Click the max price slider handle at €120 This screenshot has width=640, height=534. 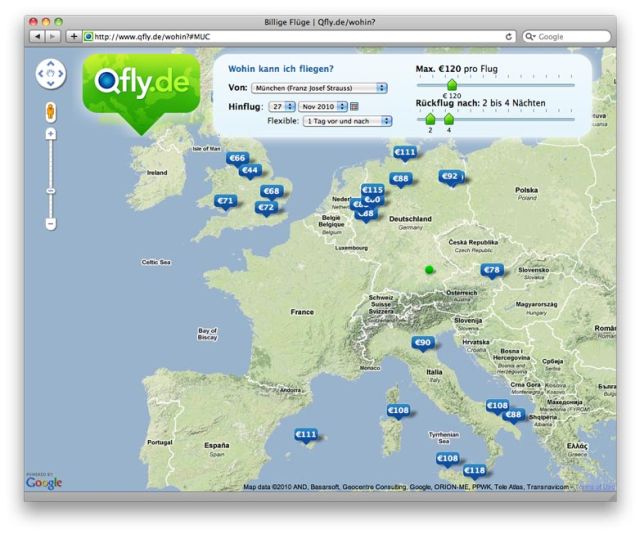[x=451, y=85]
